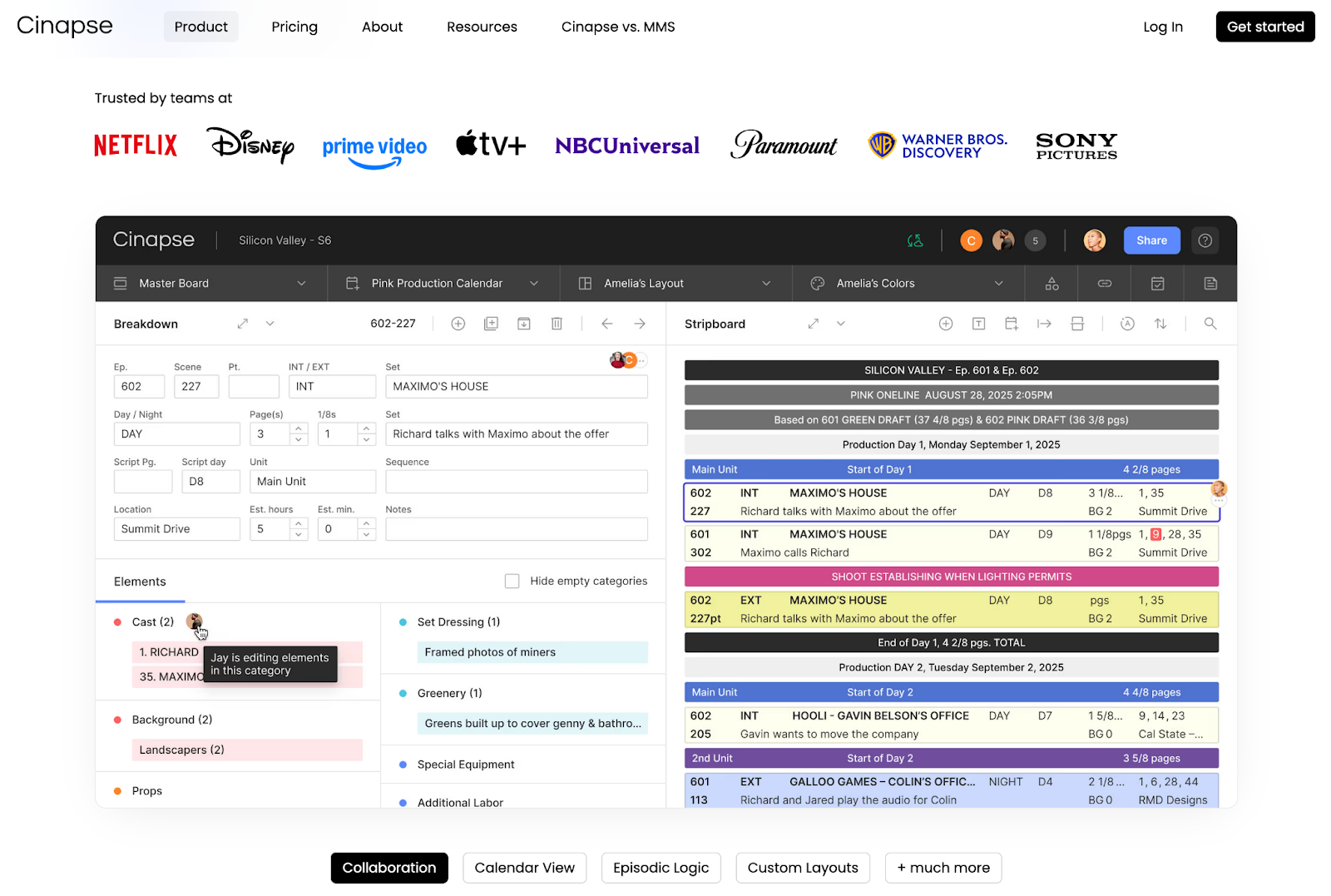Increase the Est. hours stepper

pyautogui.click(x=299, y=523)
